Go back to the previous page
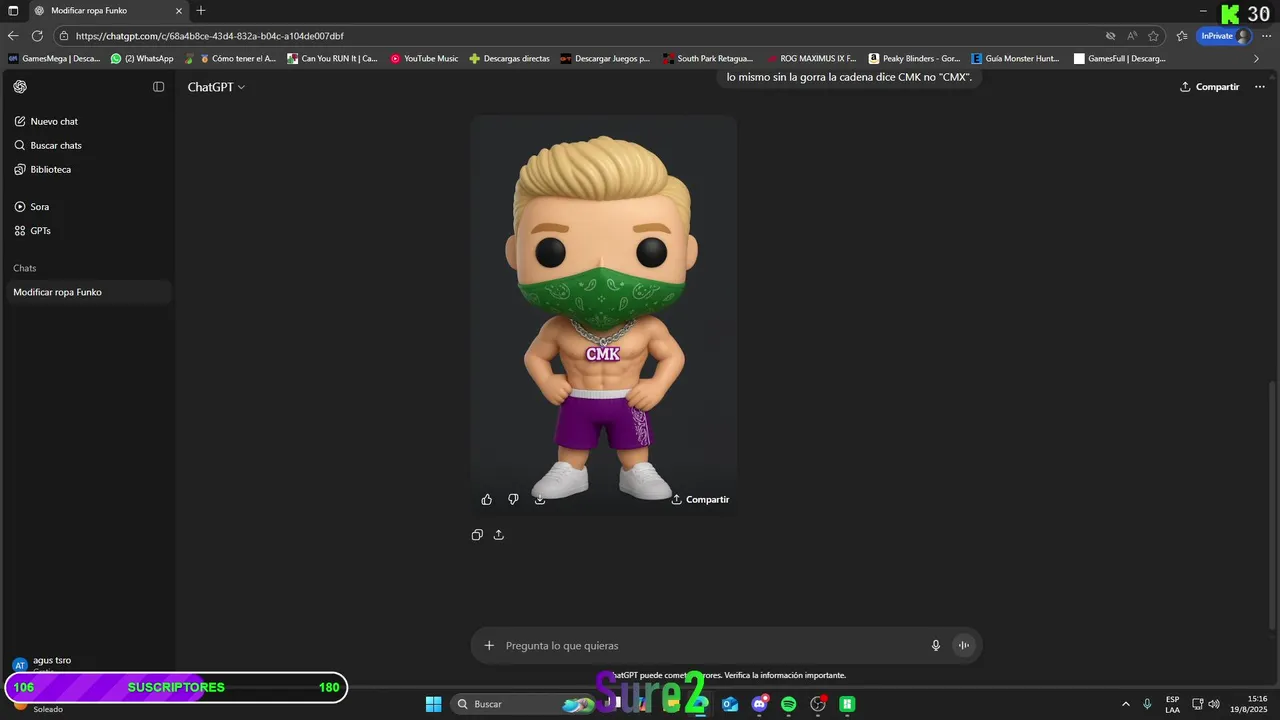1280x720 pixels. [13, 35]
